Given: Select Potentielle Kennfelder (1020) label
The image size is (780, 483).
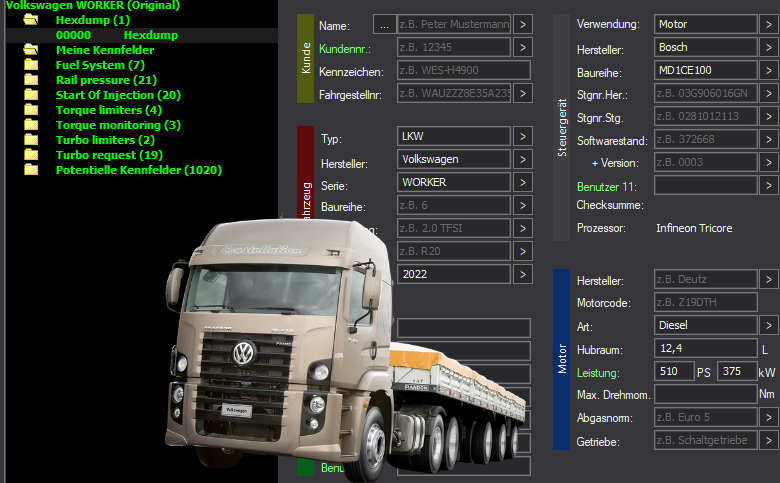Looking at the screenshot, I should 139,170.
